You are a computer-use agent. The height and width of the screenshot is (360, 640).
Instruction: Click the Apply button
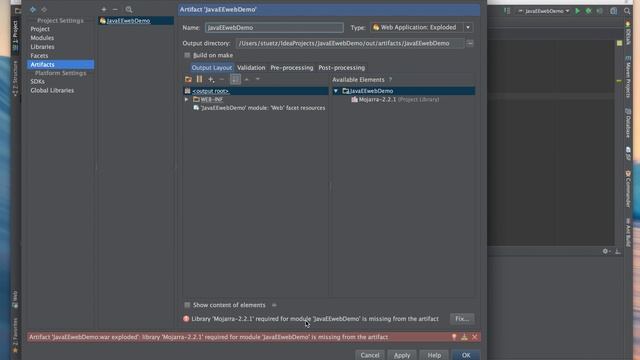click(x=402, y=355)
